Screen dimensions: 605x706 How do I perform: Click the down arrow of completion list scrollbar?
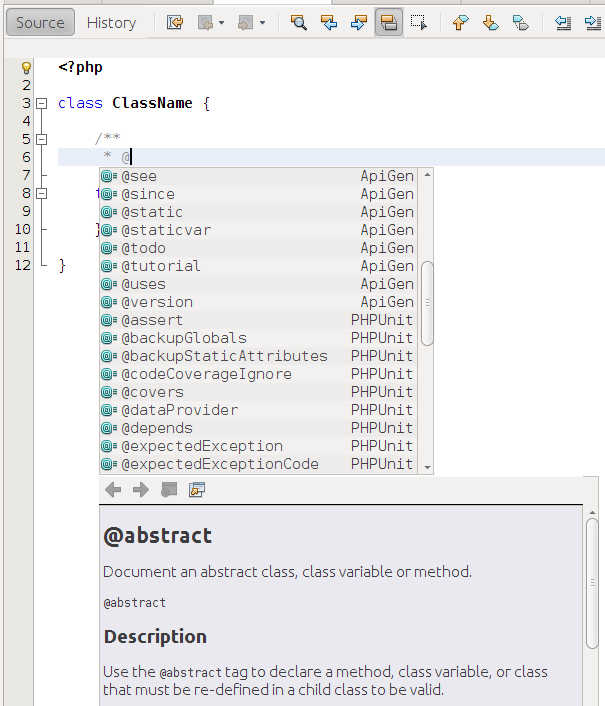[427, 467]
